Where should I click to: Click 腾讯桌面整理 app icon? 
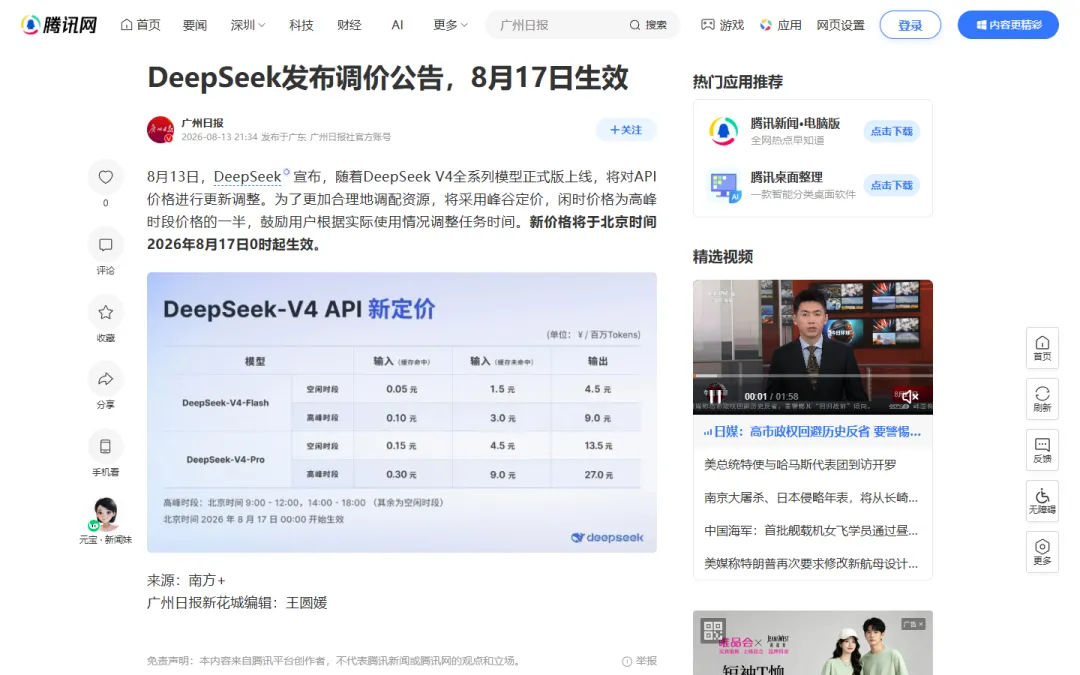point(723,185)
